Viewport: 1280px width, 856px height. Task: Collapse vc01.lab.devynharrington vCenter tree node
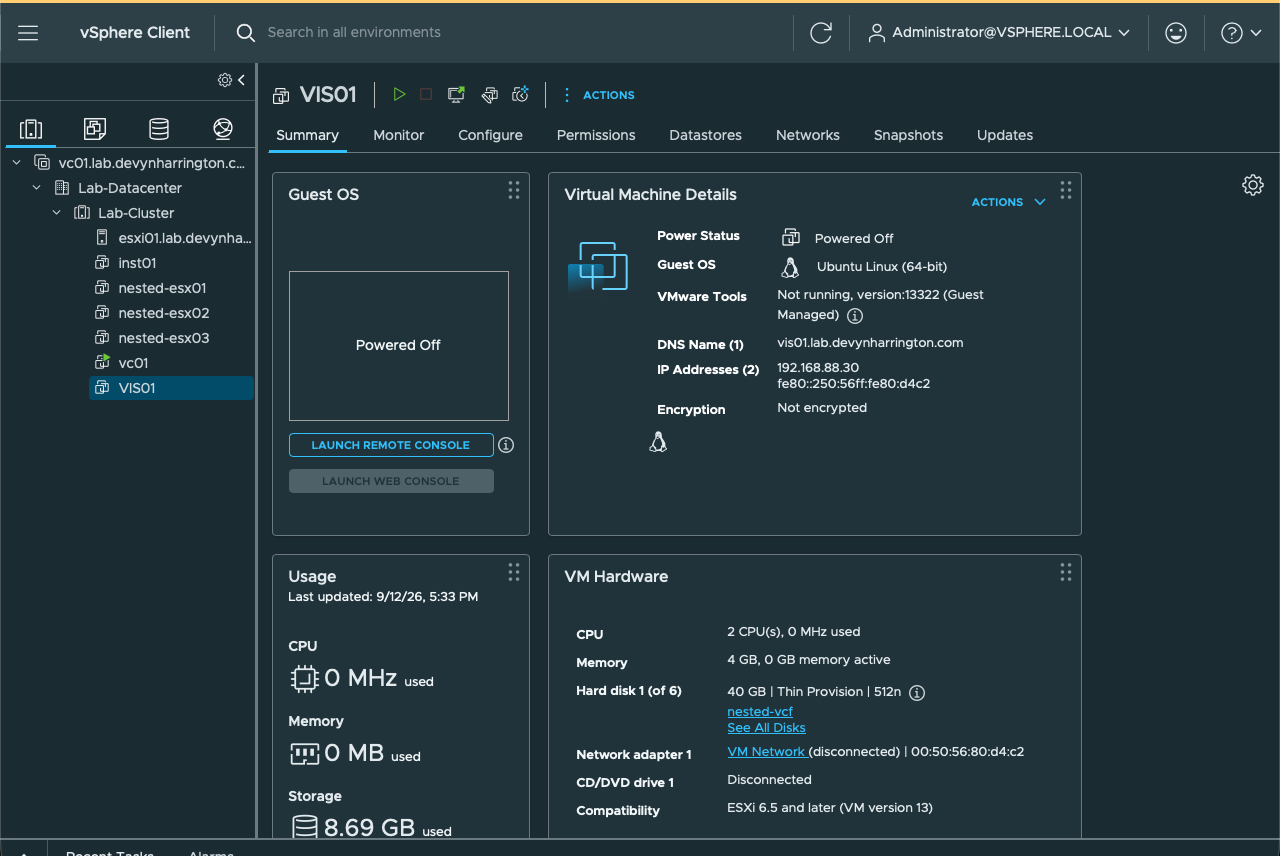pyautogui.click(x=17, y=162)
